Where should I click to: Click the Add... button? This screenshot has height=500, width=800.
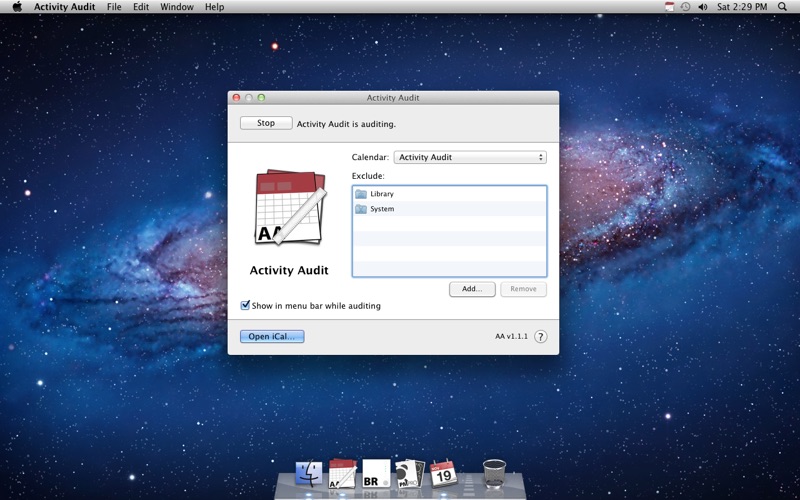[472, 289]
